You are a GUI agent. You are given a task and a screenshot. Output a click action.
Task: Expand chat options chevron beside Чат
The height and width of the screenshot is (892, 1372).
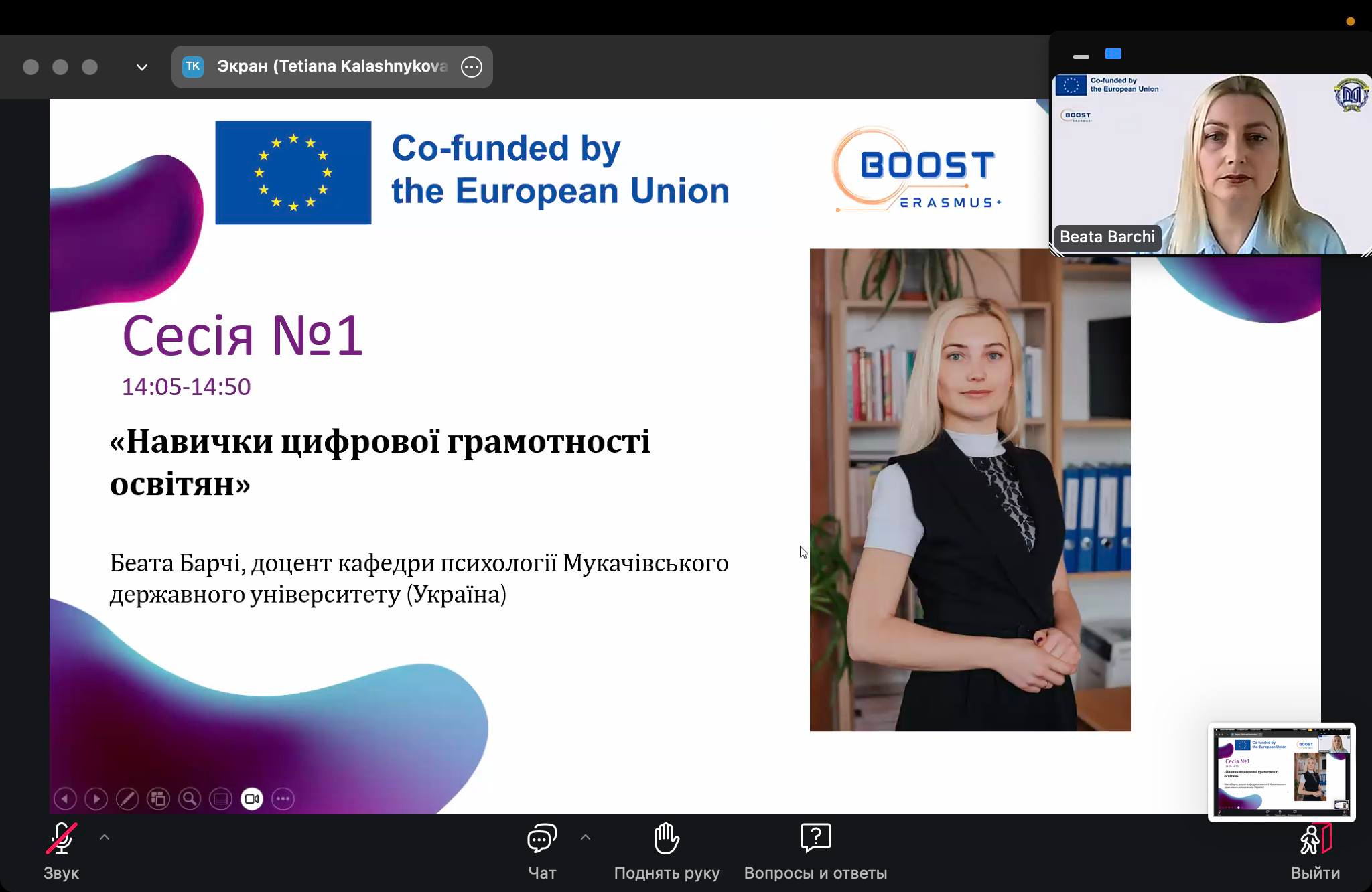(585, 837)
